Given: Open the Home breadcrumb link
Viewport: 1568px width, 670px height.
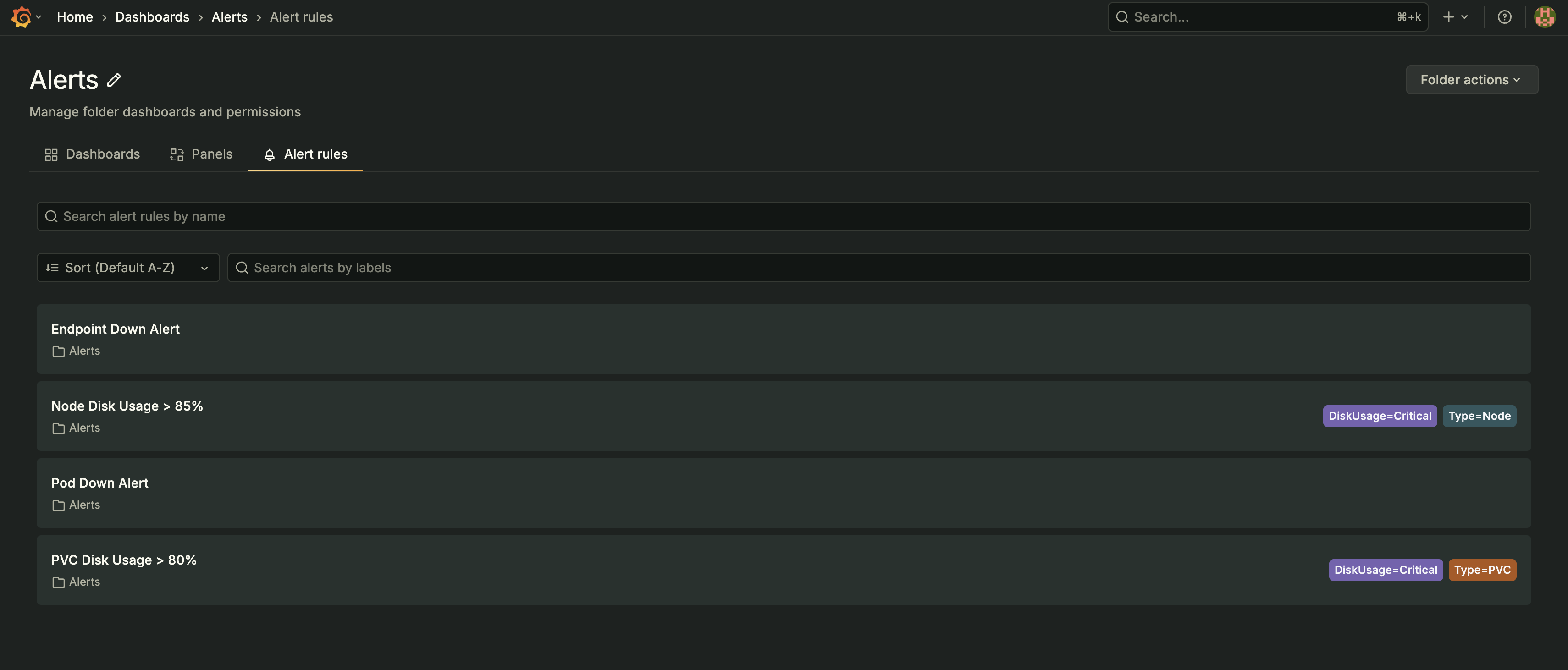Looking at the screenshot, I should click(x=74, y=16).
